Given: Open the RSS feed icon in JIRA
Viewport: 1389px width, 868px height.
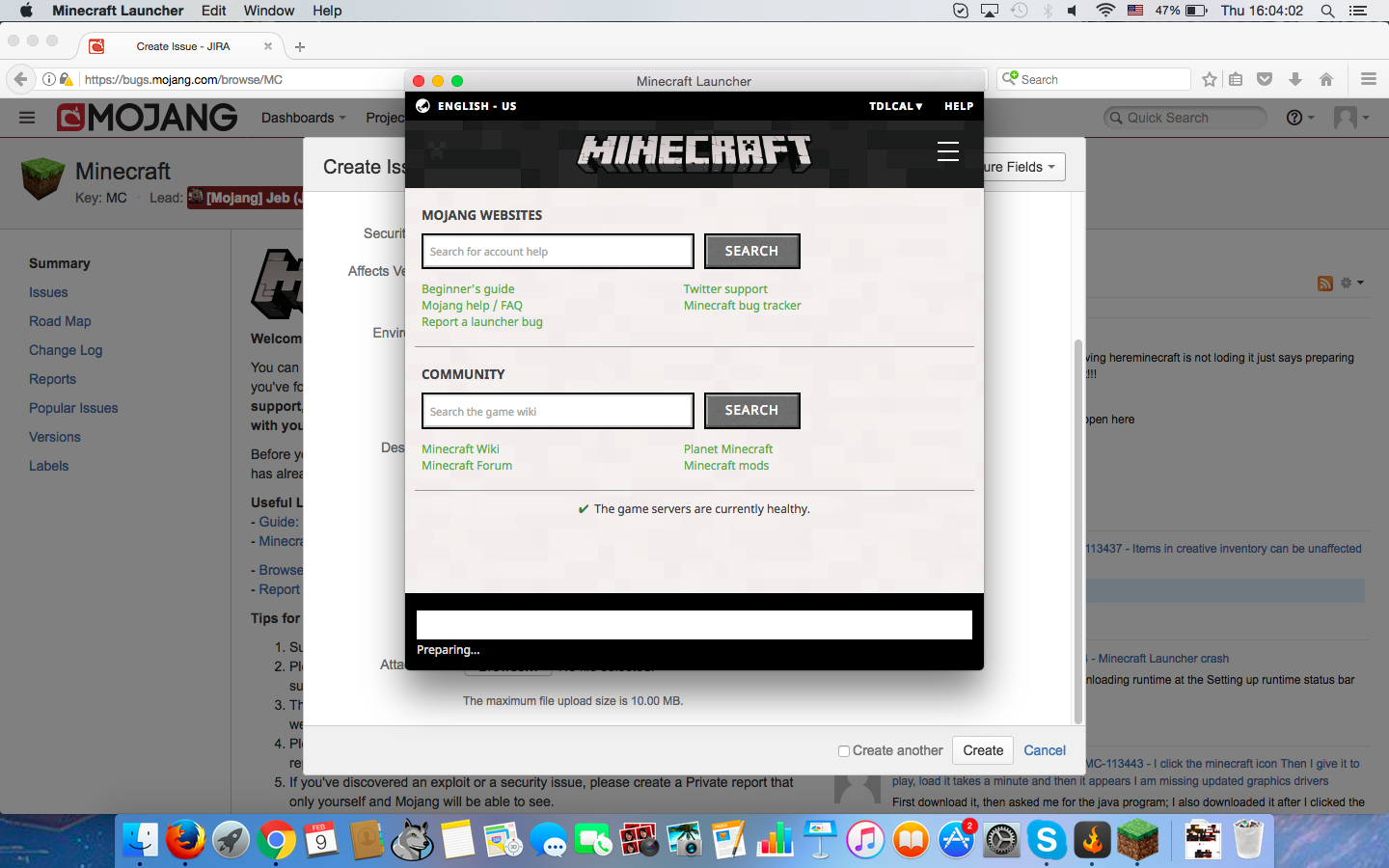Looking at the screenshot, I should (x=1325, y=283).
